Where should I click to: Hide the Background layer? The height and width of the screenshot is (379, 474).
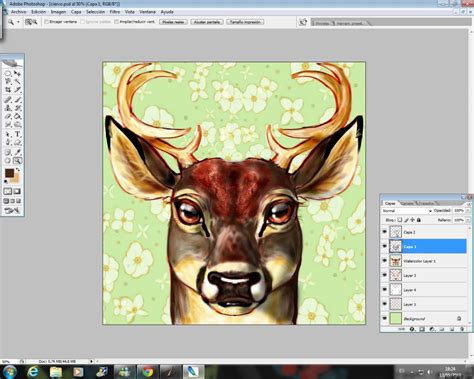pos(385,318)
